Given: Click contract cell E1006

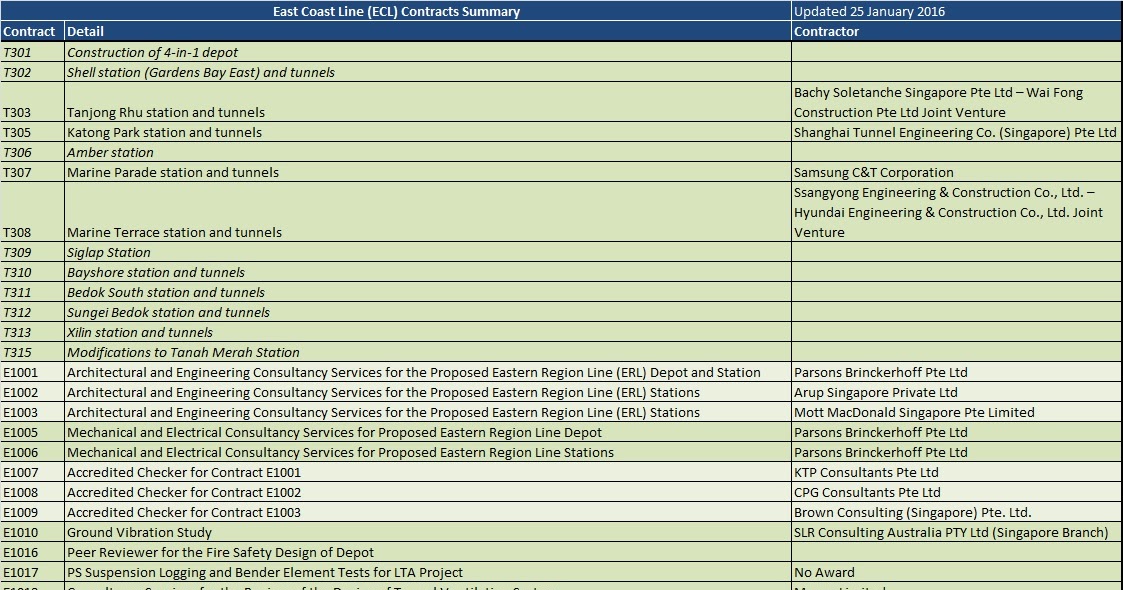Looking at the screenshot, I should pyautogui.click(x=32, y=453).
